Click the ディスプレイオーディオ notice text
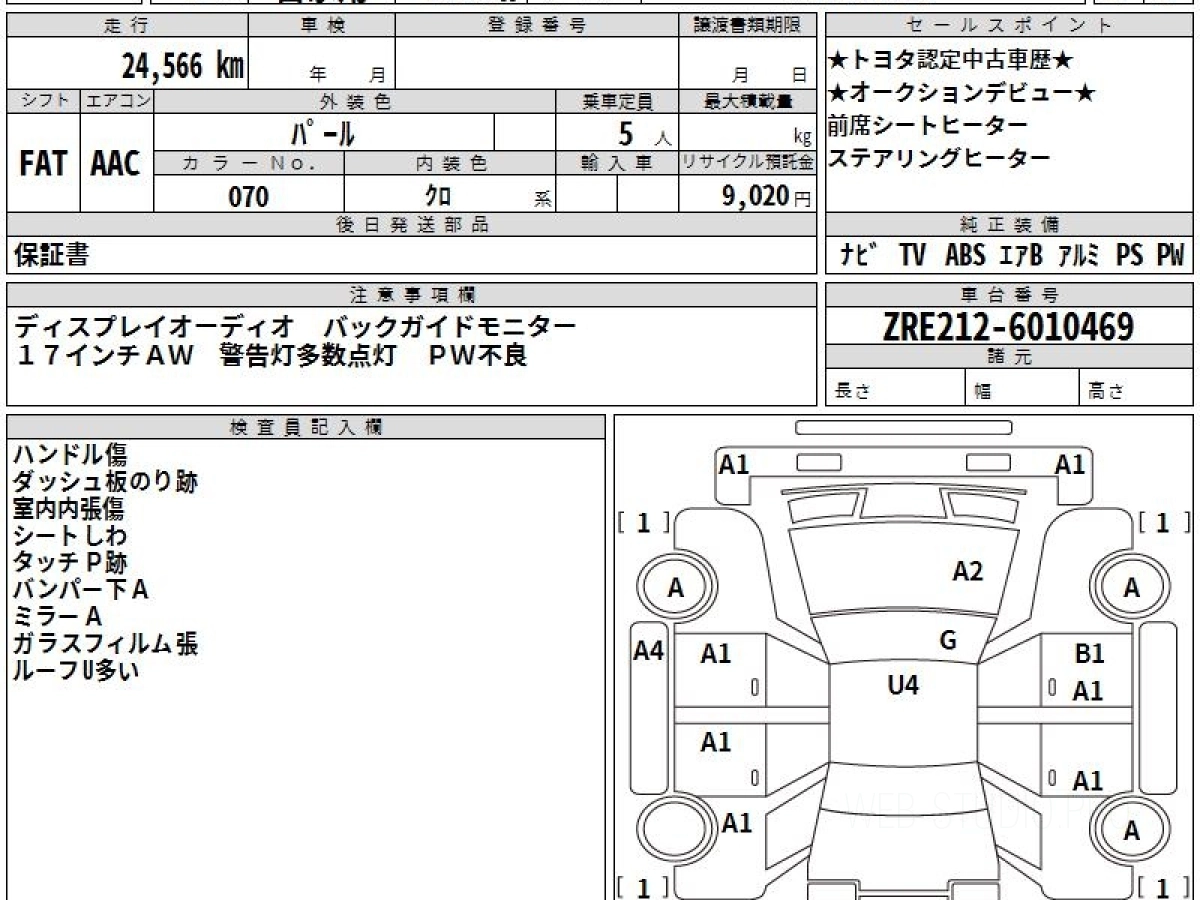The image size is (1200, 900). pyautogui.click(x=155, y=326)
